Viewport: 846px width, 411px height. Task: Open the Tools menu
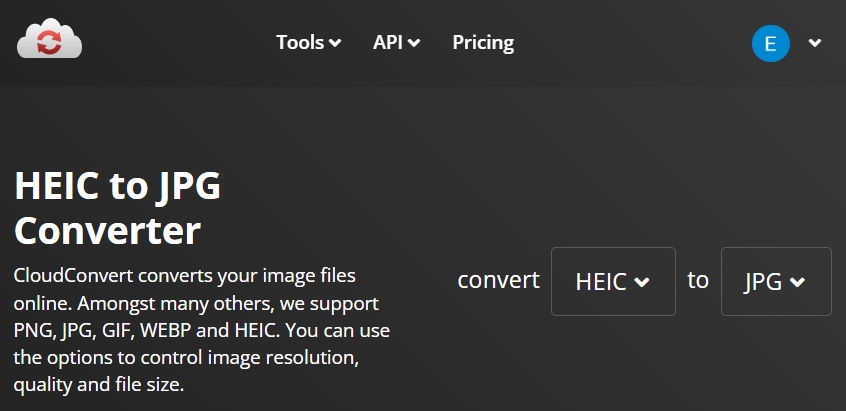tap(309, 43)
